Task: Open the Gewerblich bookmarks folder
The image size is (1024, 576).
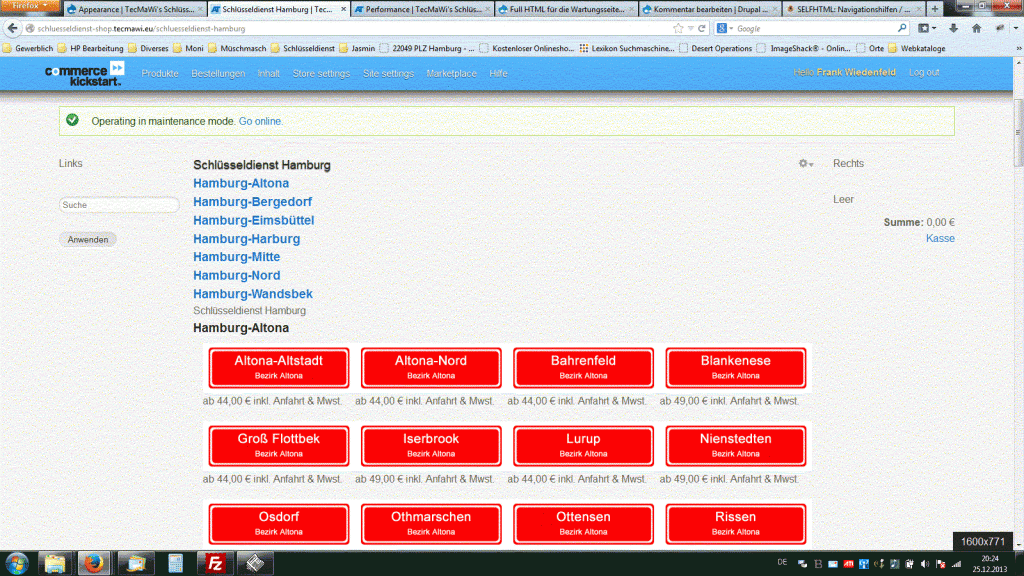Action: (28, 47)
